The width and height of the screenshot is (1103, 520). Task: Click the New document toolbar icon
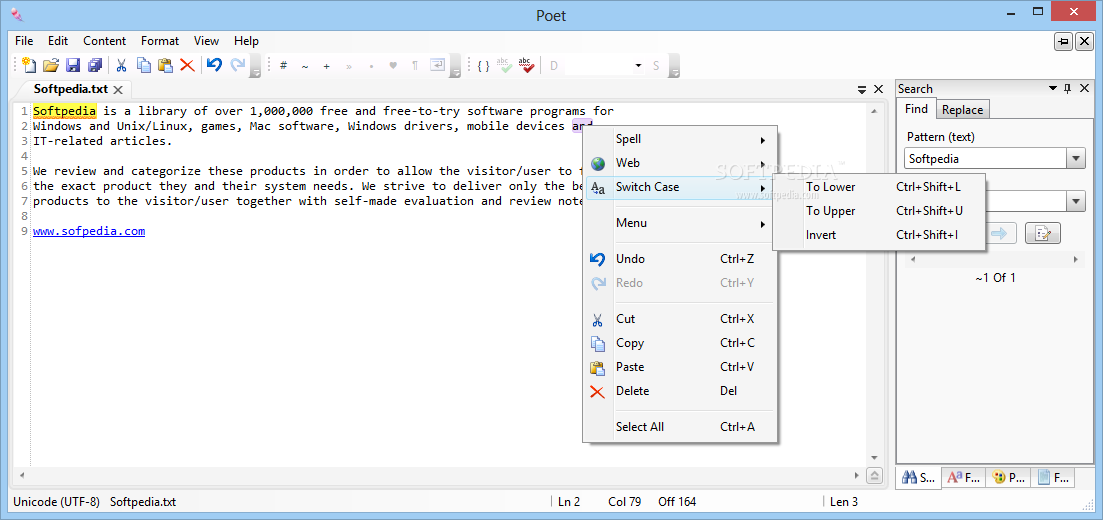[29, 65]
